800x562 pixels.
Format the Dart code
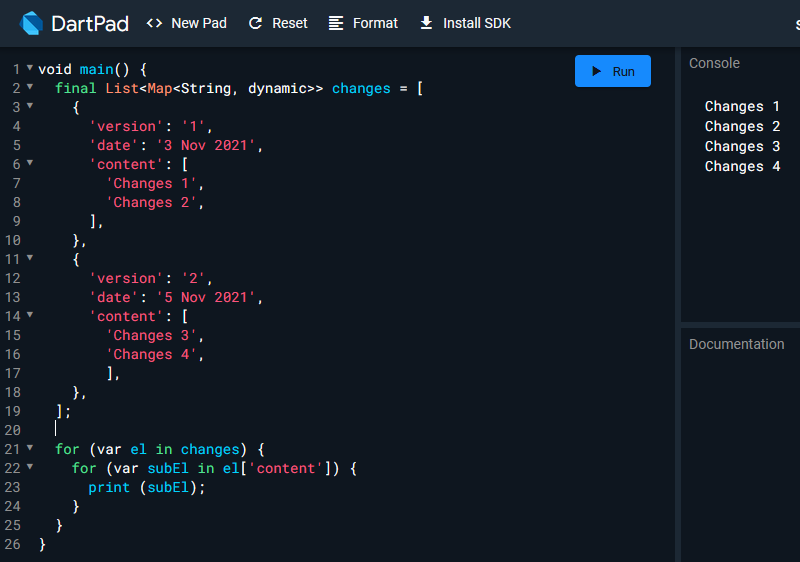tap(363, 23)
